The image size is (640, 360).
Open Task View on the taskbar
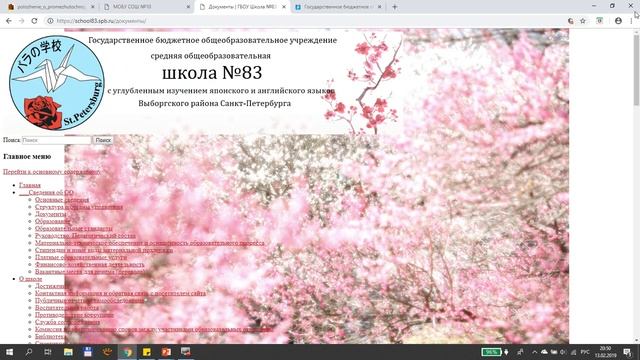tap(48, 352)
